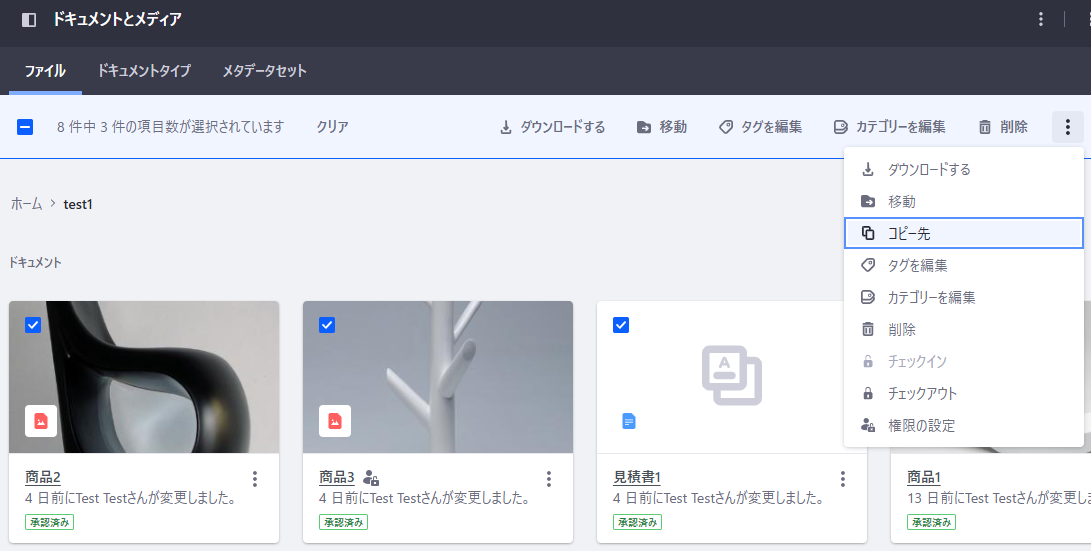Click the 承認済み status badge on 見積書1
This screenshot has height=551, width=1091.
tap(637, 522)
